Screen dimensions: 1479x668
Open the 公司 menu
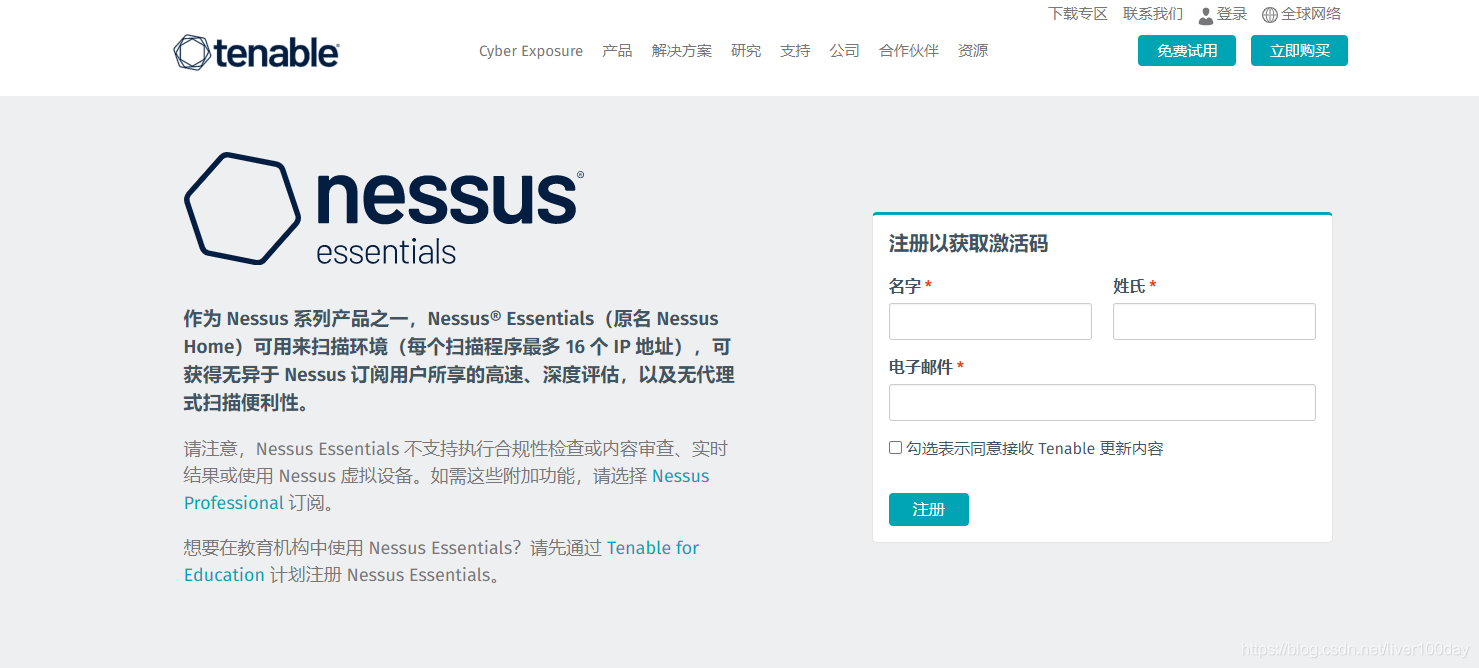(x=844, y=51)
